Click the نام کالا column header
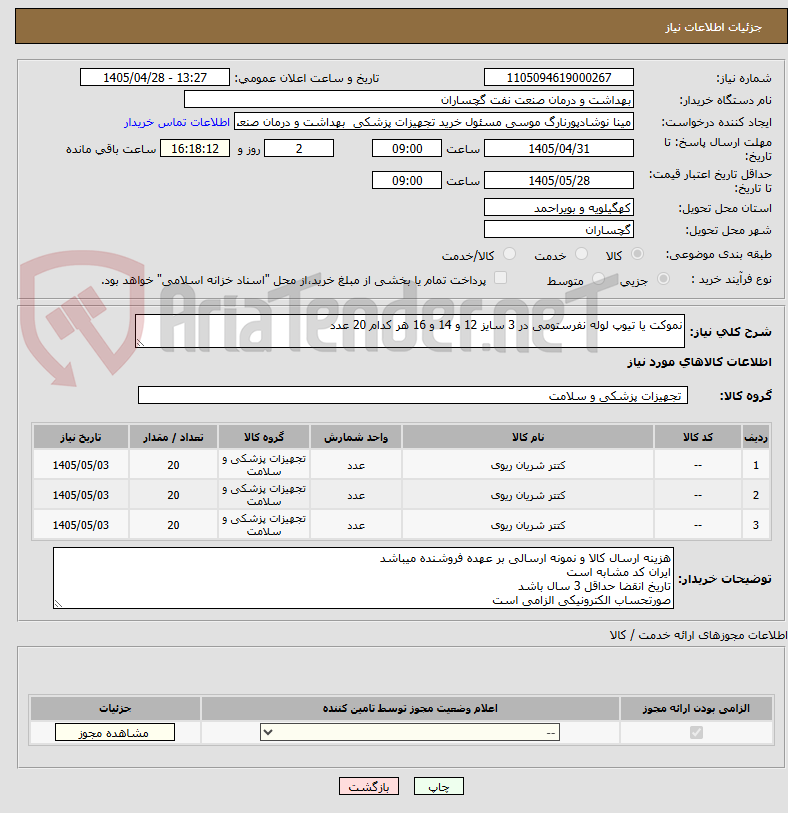788x813 pixels. click(x=528, y=437)
